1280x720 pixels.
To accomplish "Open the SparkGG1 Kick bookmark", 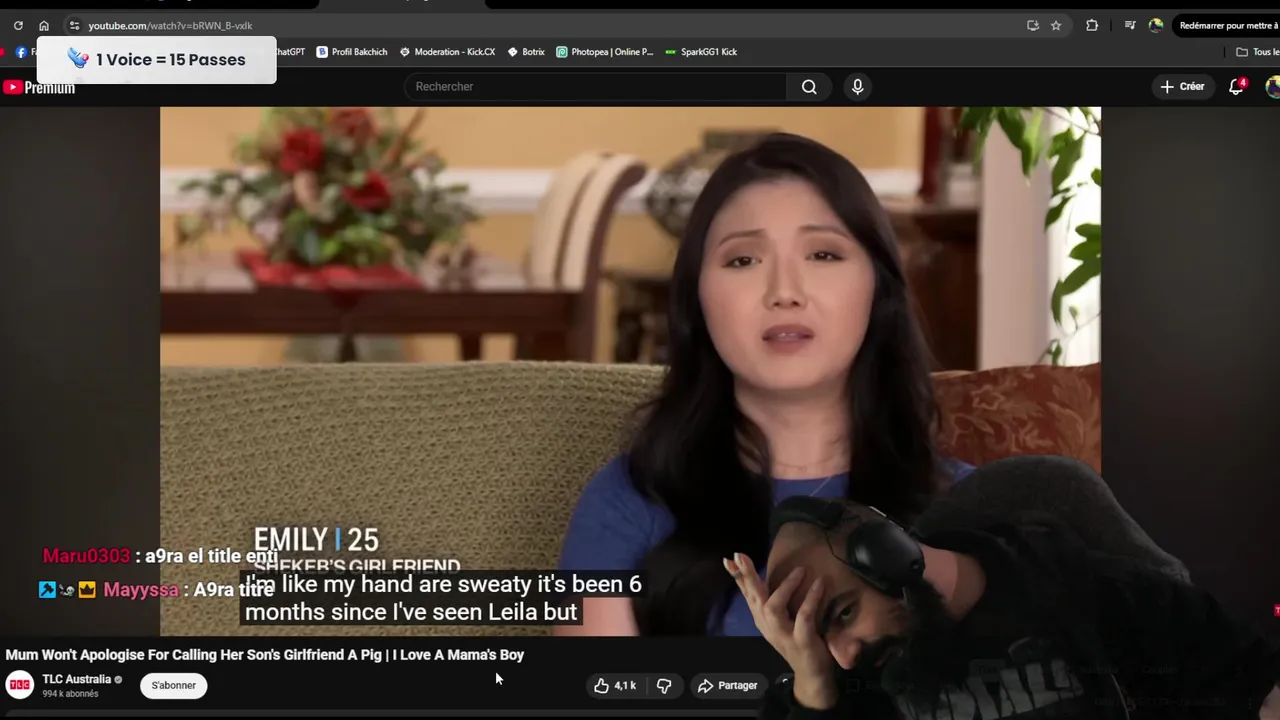I will tap(701, 52).
